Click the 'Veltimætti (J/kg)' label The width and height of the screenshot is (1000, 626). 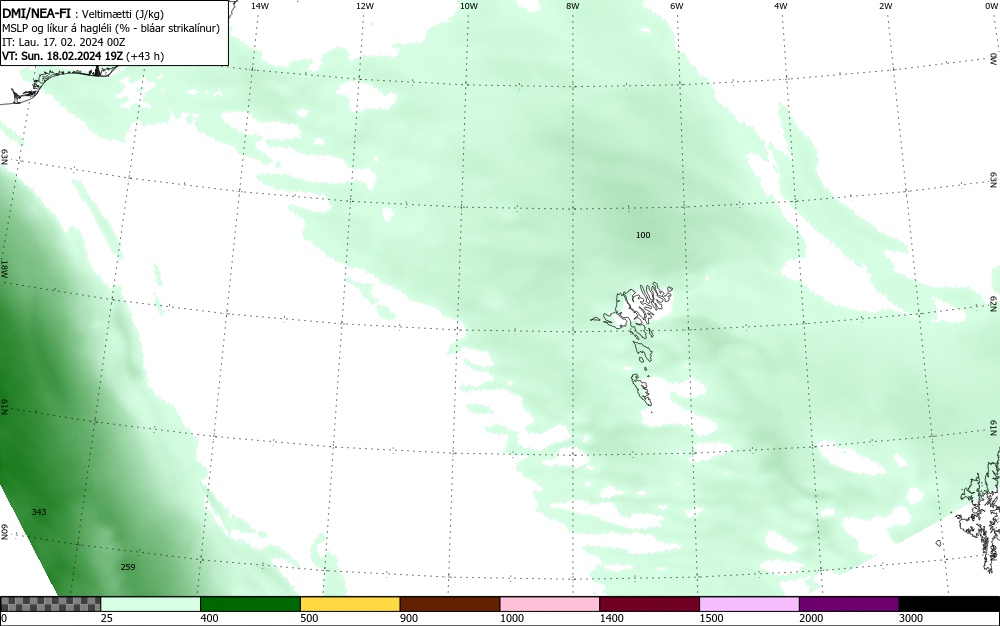123,14
